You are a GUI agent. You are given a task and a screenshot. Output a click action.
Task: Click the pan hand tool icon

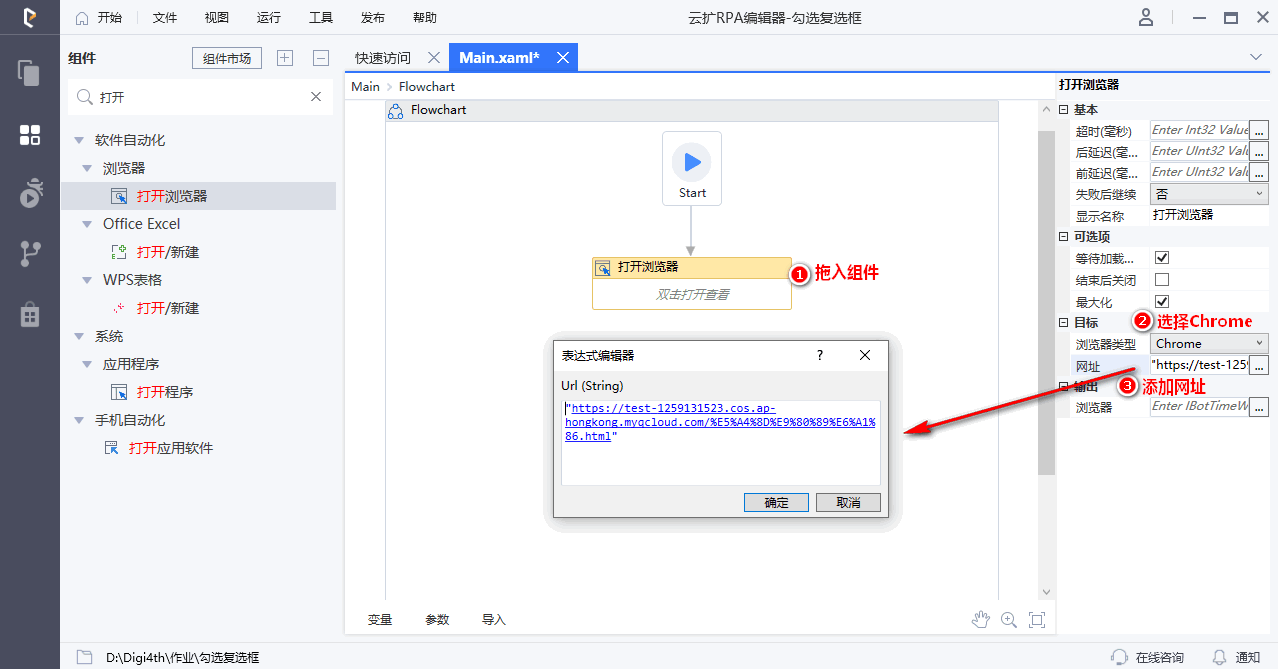pos(980,620)
